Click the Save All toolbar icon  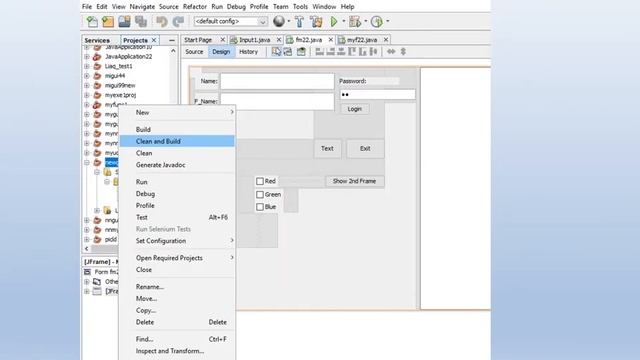click(141, 21)
